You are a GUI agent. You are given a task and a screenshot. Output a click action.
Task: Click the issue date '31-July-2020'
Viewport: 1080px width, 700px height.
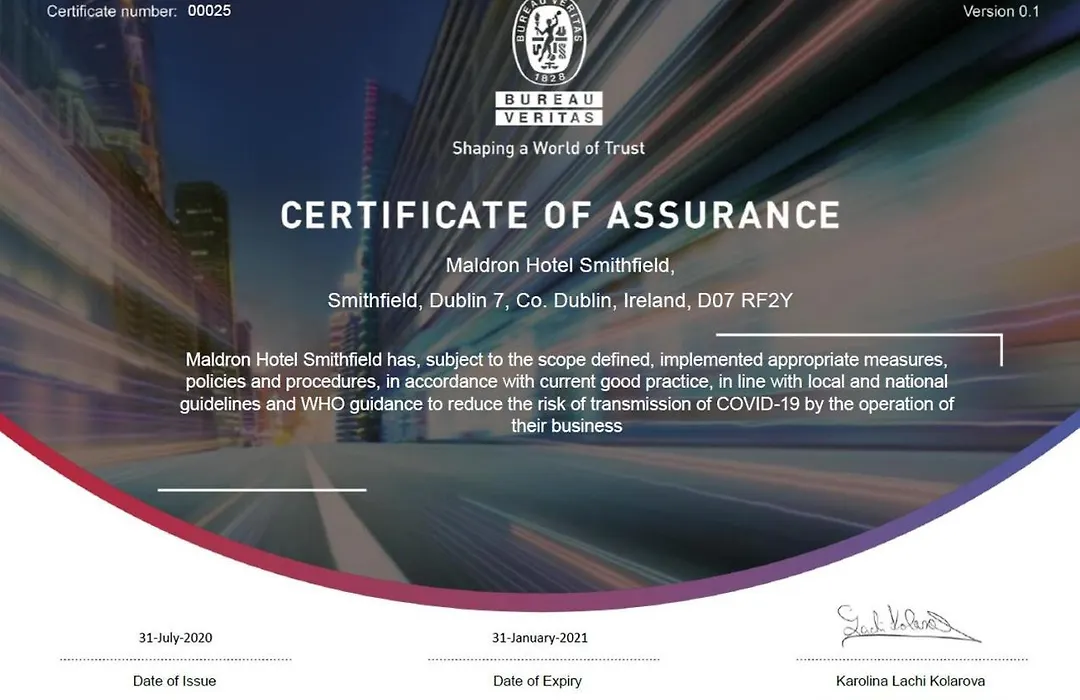[x=176, y=638]
